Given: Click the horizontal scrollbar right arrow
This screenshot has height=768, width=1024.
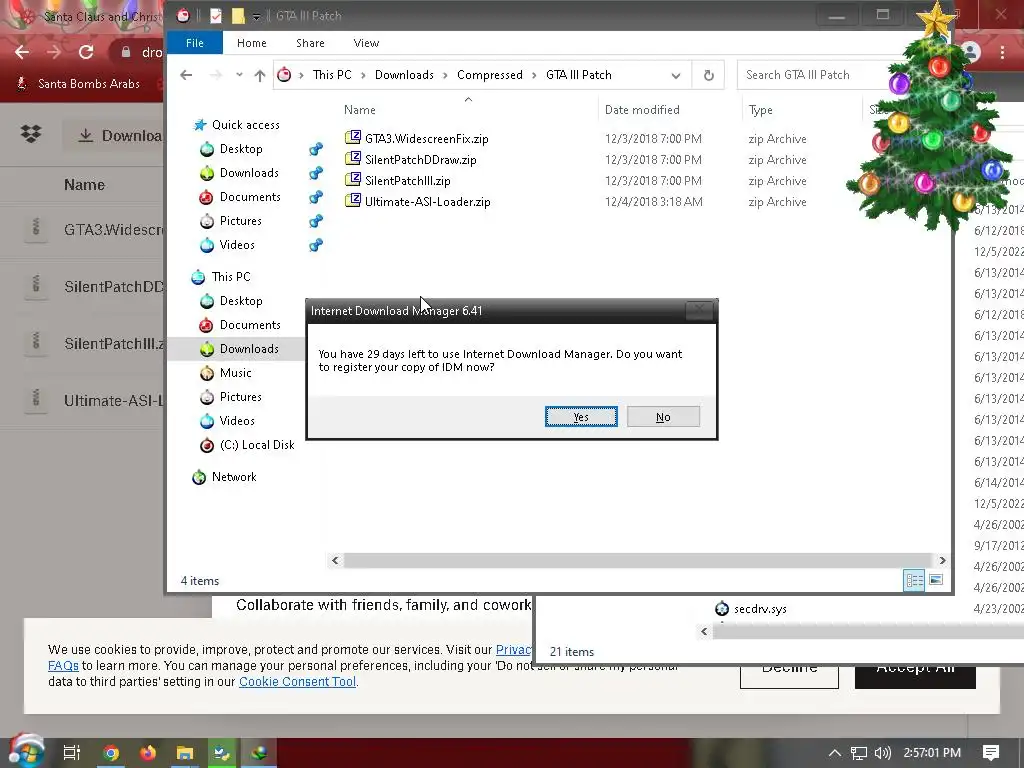Looking at the screenshot, I should (942, 560).
